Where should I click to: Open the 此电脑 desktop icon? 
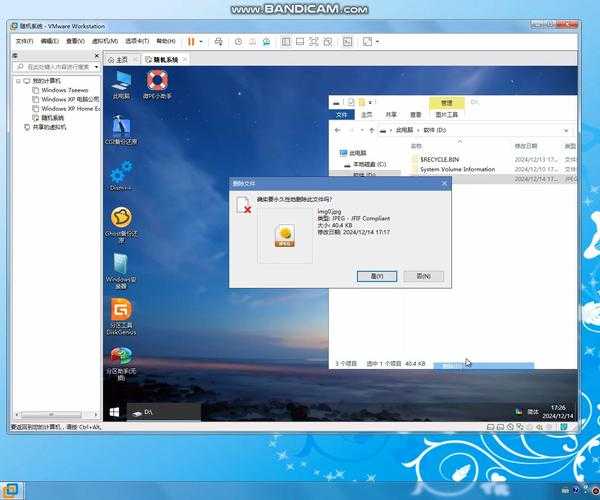(121, 81)
